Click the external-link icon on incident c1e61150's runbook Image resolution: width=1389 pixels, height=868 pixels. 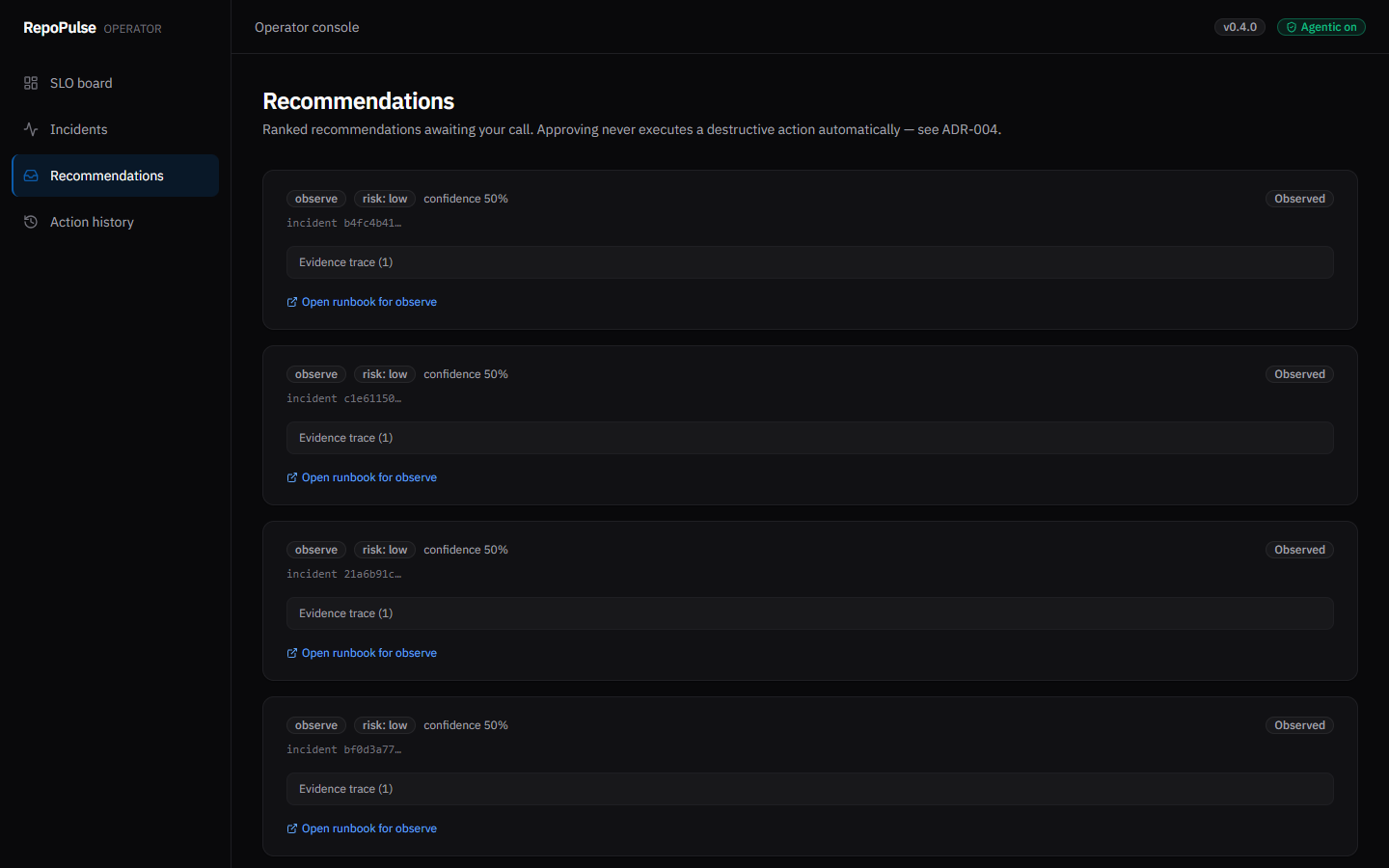click(x=291, y=476)
